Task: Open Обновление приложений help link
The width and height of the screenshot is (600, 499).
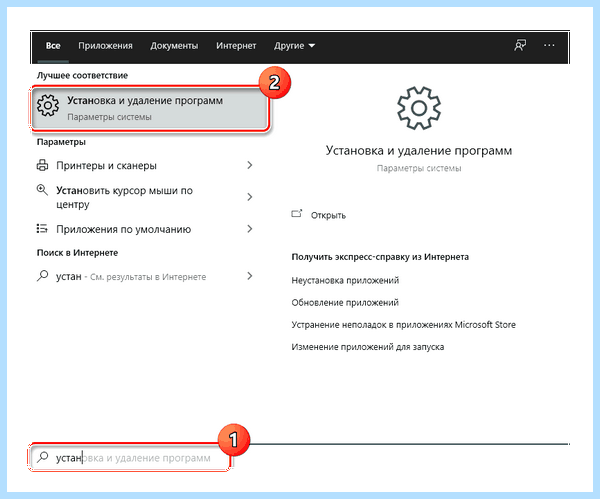Action: click(x=345, y=303)
